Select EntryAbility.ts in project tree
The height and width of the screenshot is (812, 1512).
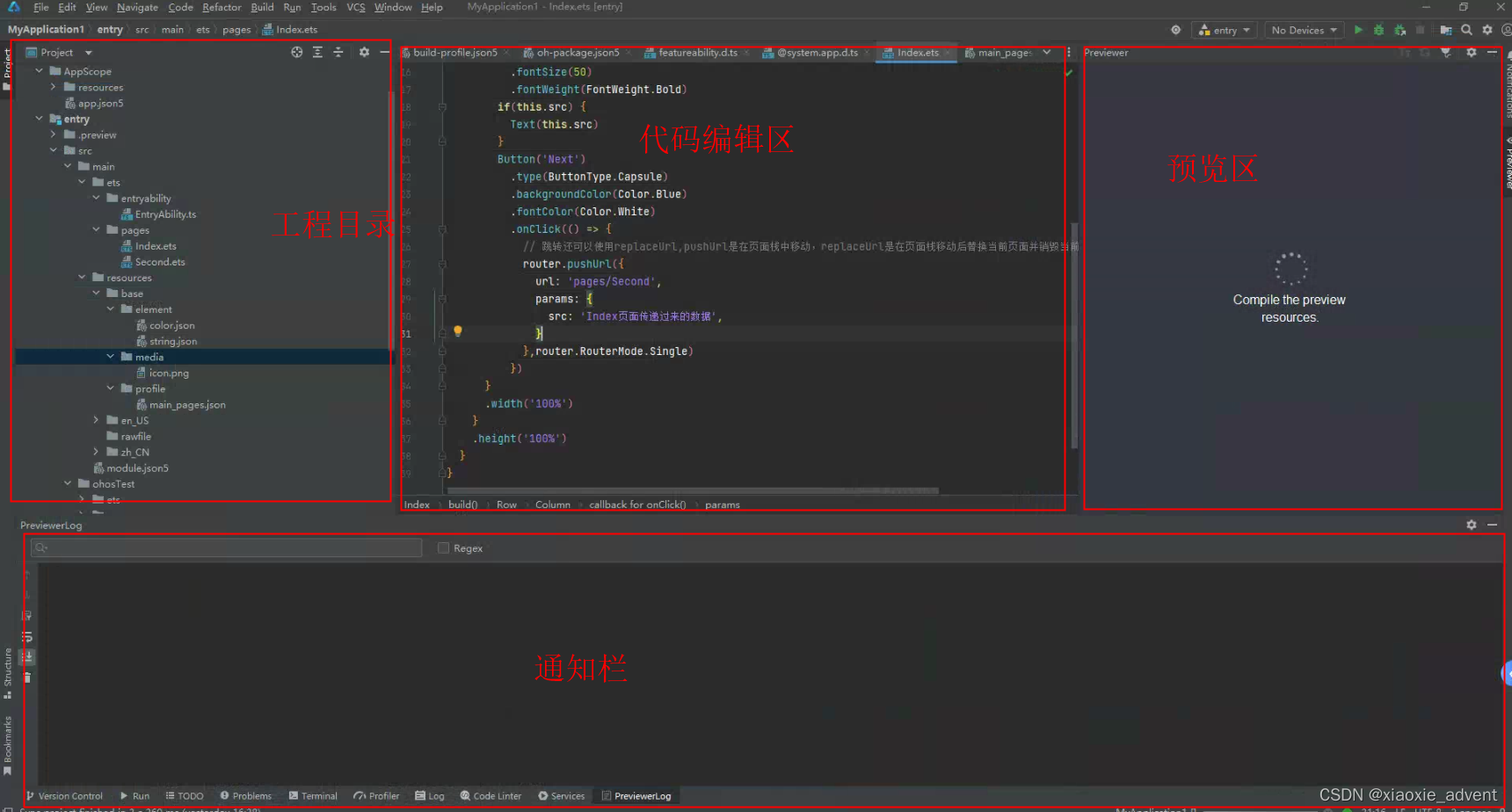click(165, 214)
